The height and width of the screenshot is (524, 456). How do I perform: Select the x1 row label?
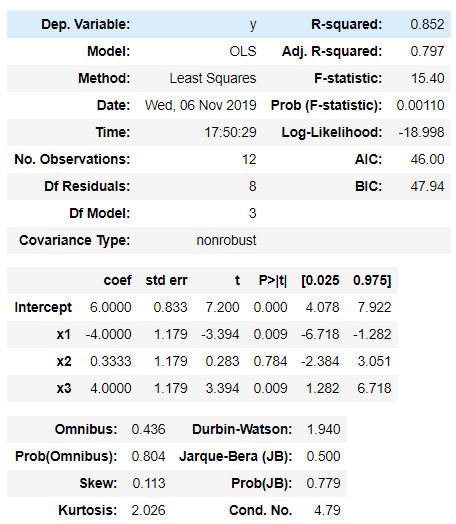64,335
